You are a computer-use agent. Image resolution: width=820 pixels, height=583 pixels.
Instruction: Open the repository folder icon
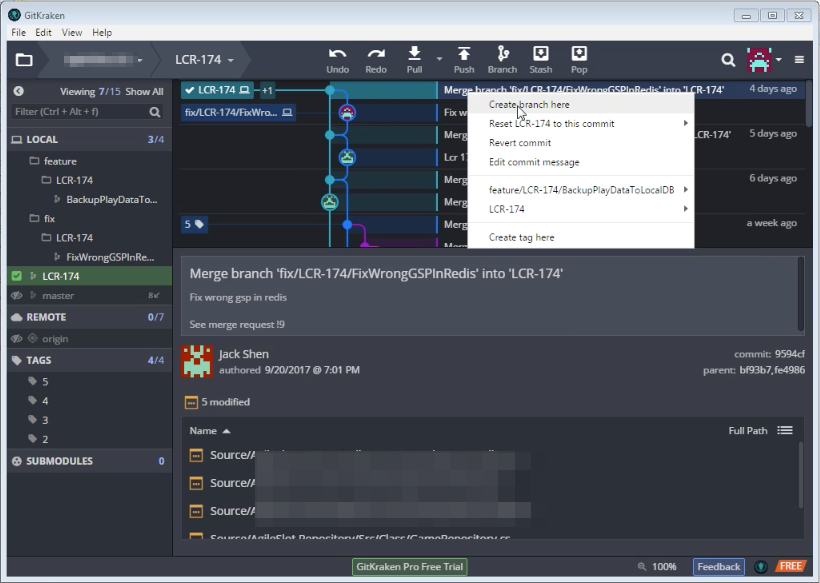tap(24, 60)
